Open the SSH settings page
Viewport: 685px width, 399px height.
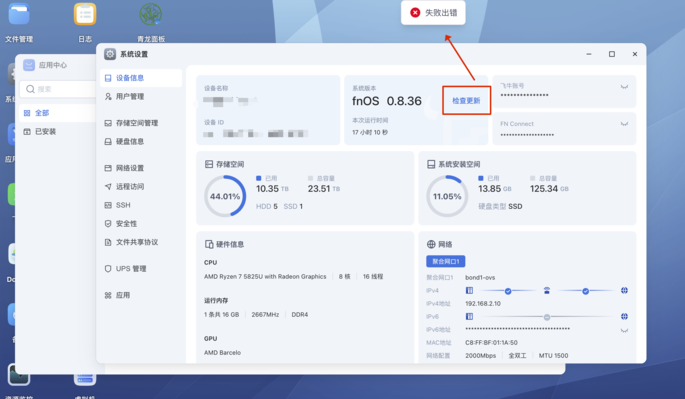tap(141, 205)
